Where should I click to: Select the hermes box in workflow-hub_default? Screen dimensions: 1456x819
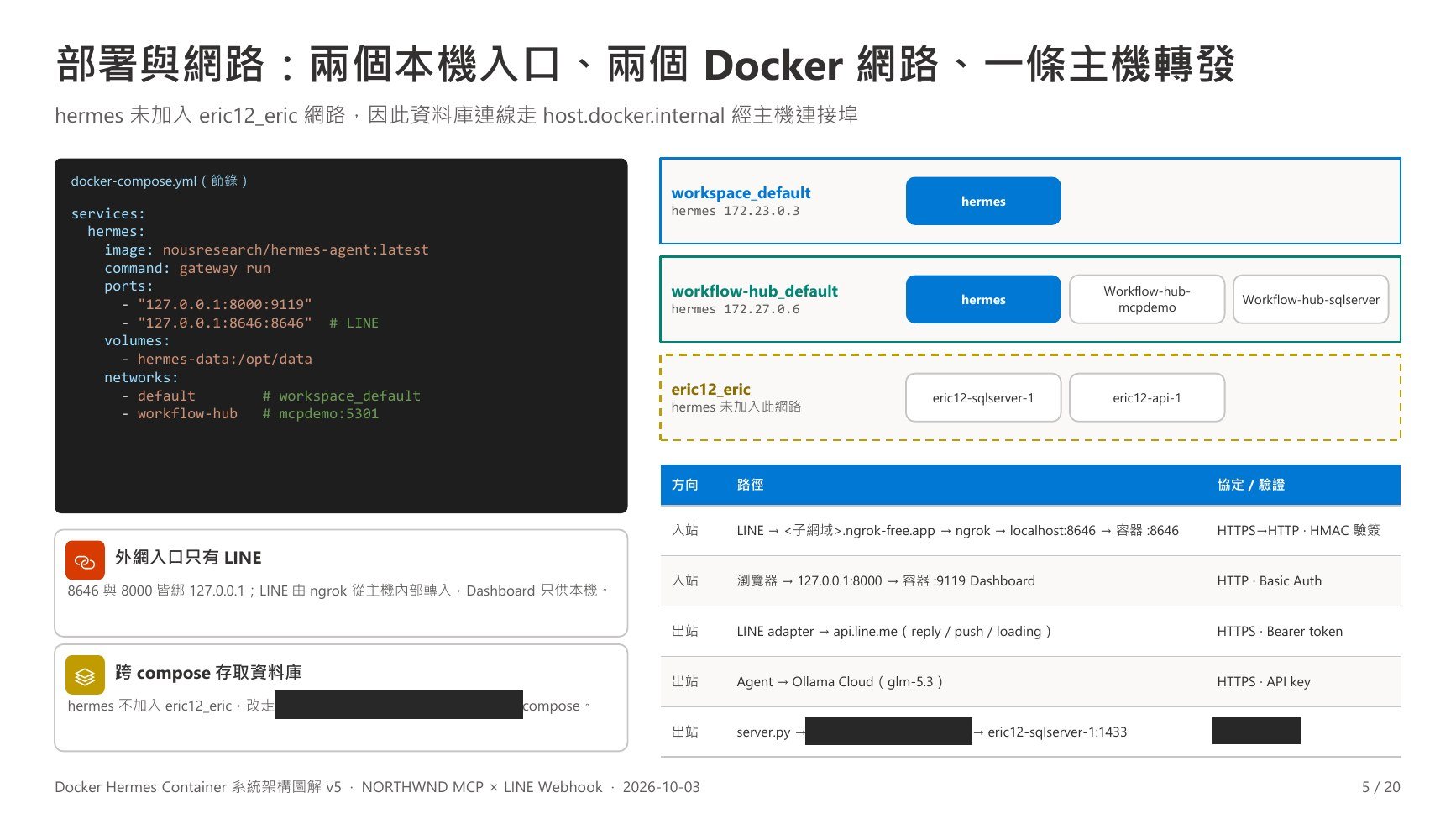pyautogui.click(x=983, y=299)
